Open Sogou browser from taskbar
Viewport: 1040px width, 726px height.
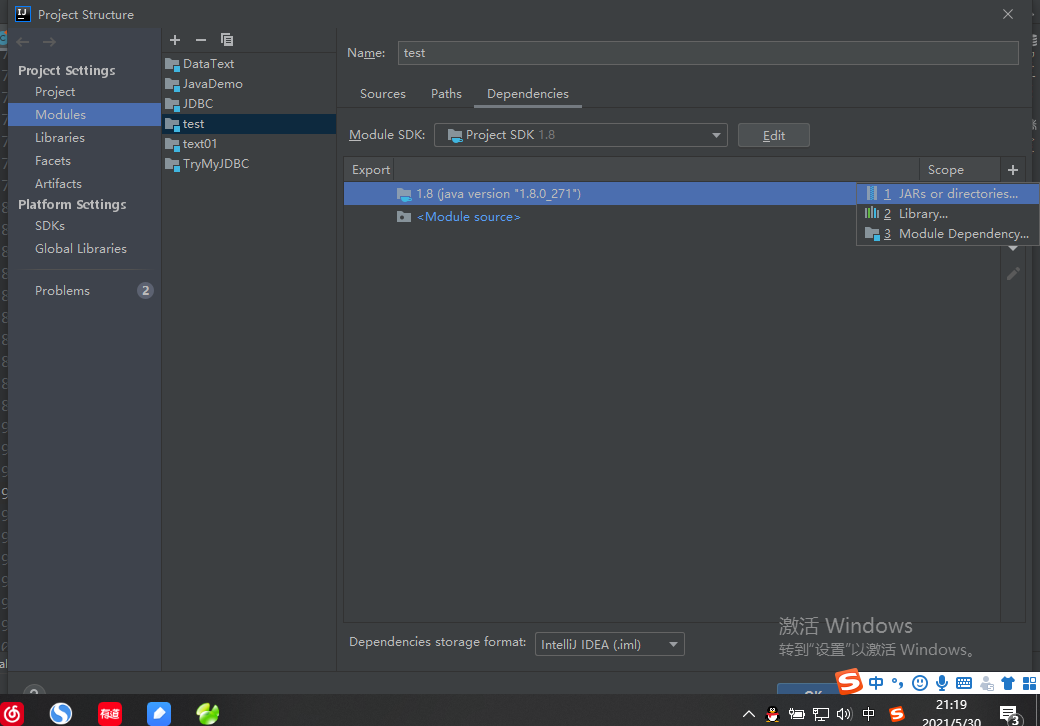tap(61, 713)
